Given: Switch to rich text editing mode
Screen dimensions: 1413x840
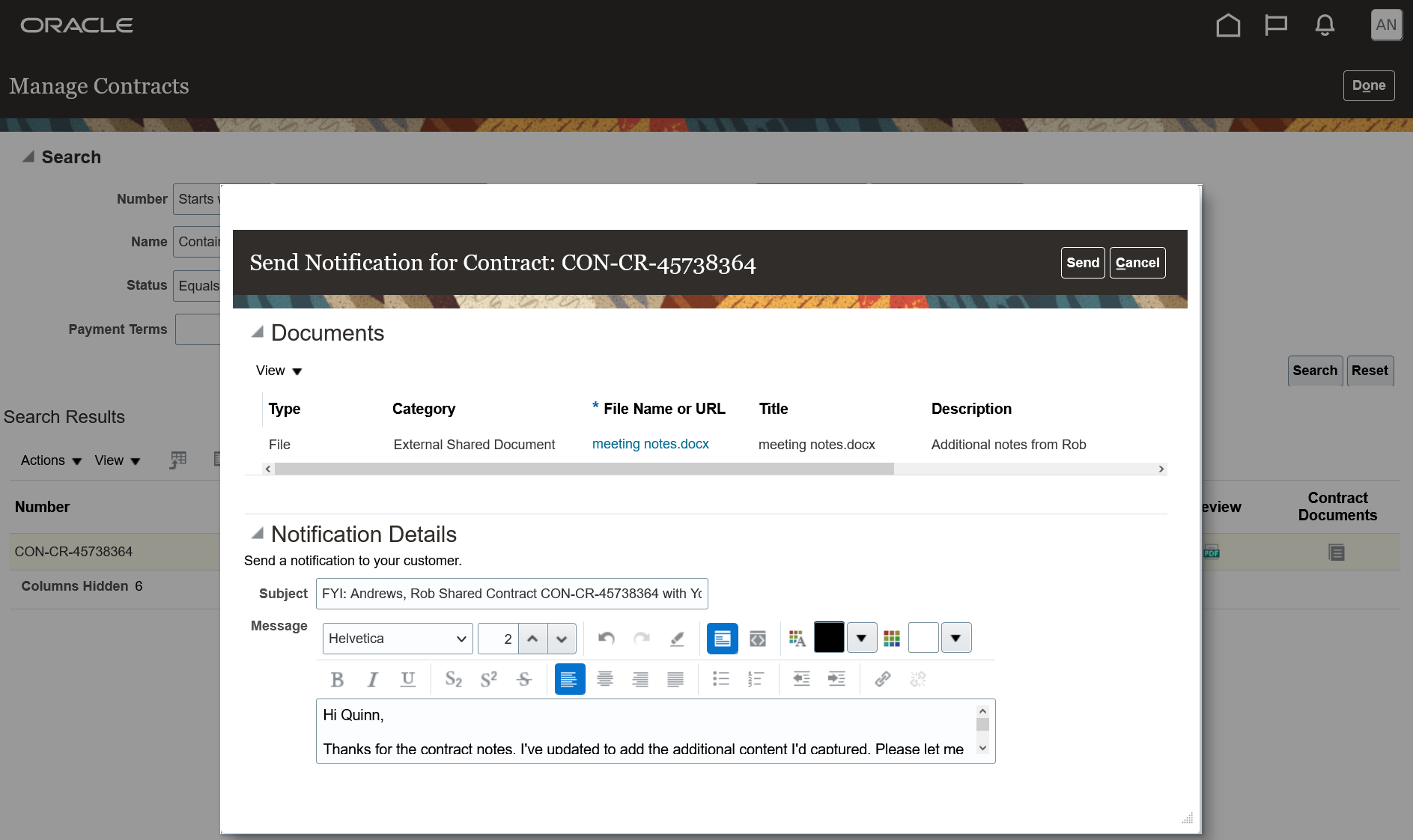Looking at the screenshot, I should pos(723,639).
